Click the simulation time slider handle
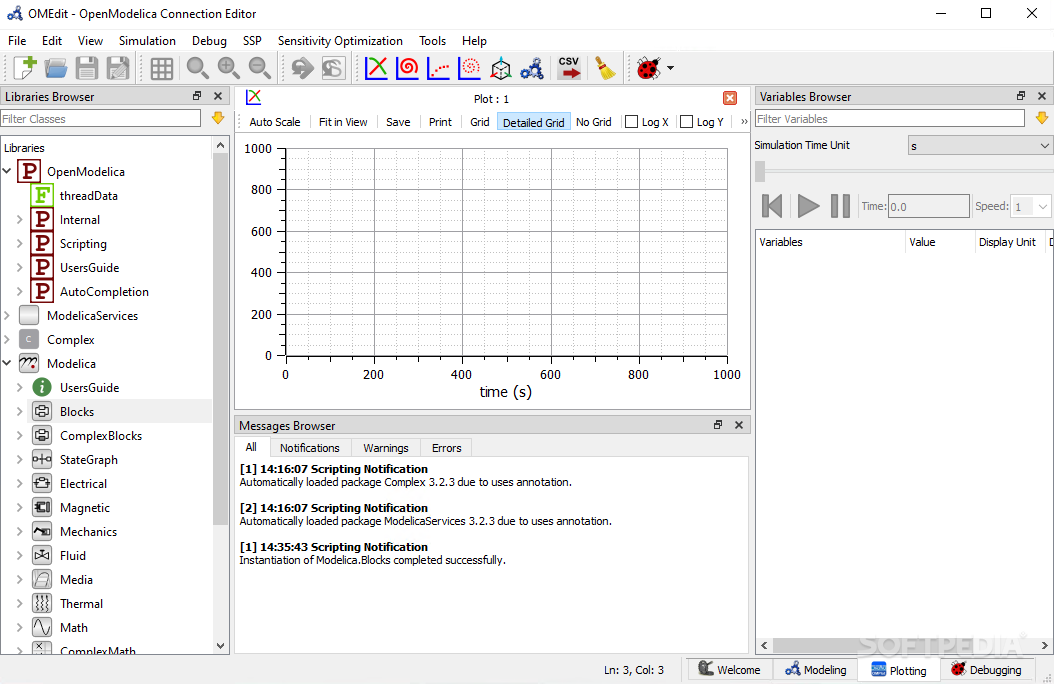Image resolution: width=1054 pixels, height=684 pixels. tap(760, 171)
